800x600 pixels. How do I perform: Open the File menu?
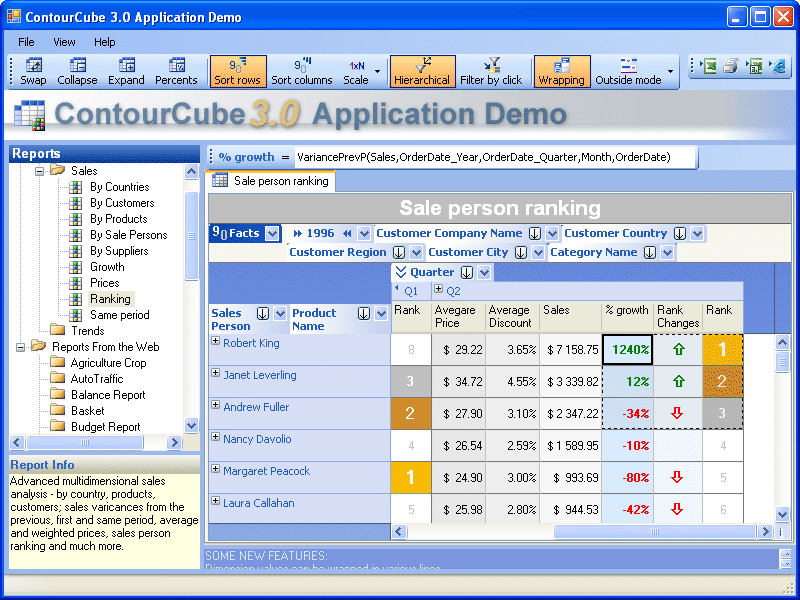[27, 42]
